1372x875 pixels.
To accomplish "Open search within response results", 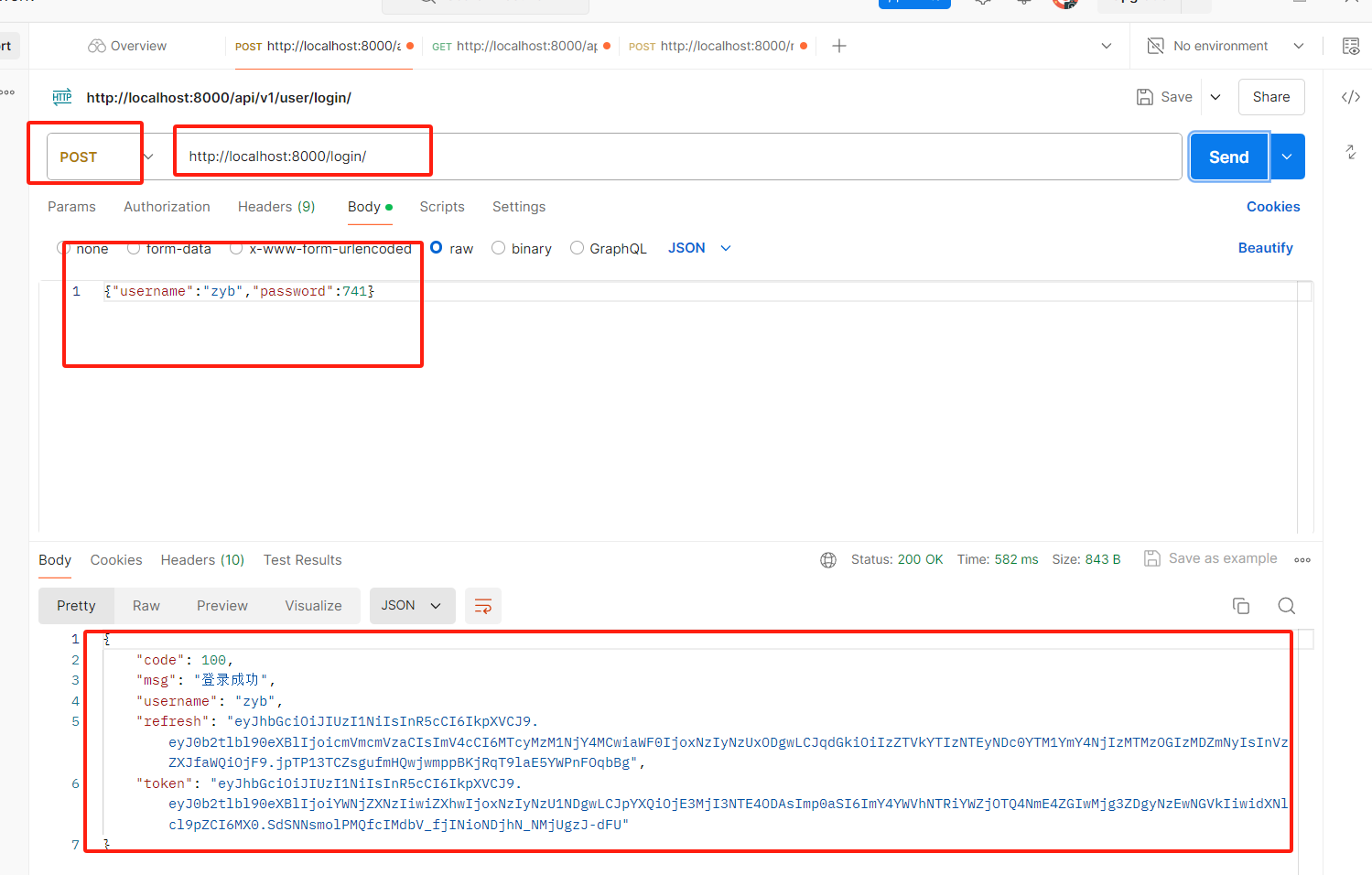I will click(1286, 605).
